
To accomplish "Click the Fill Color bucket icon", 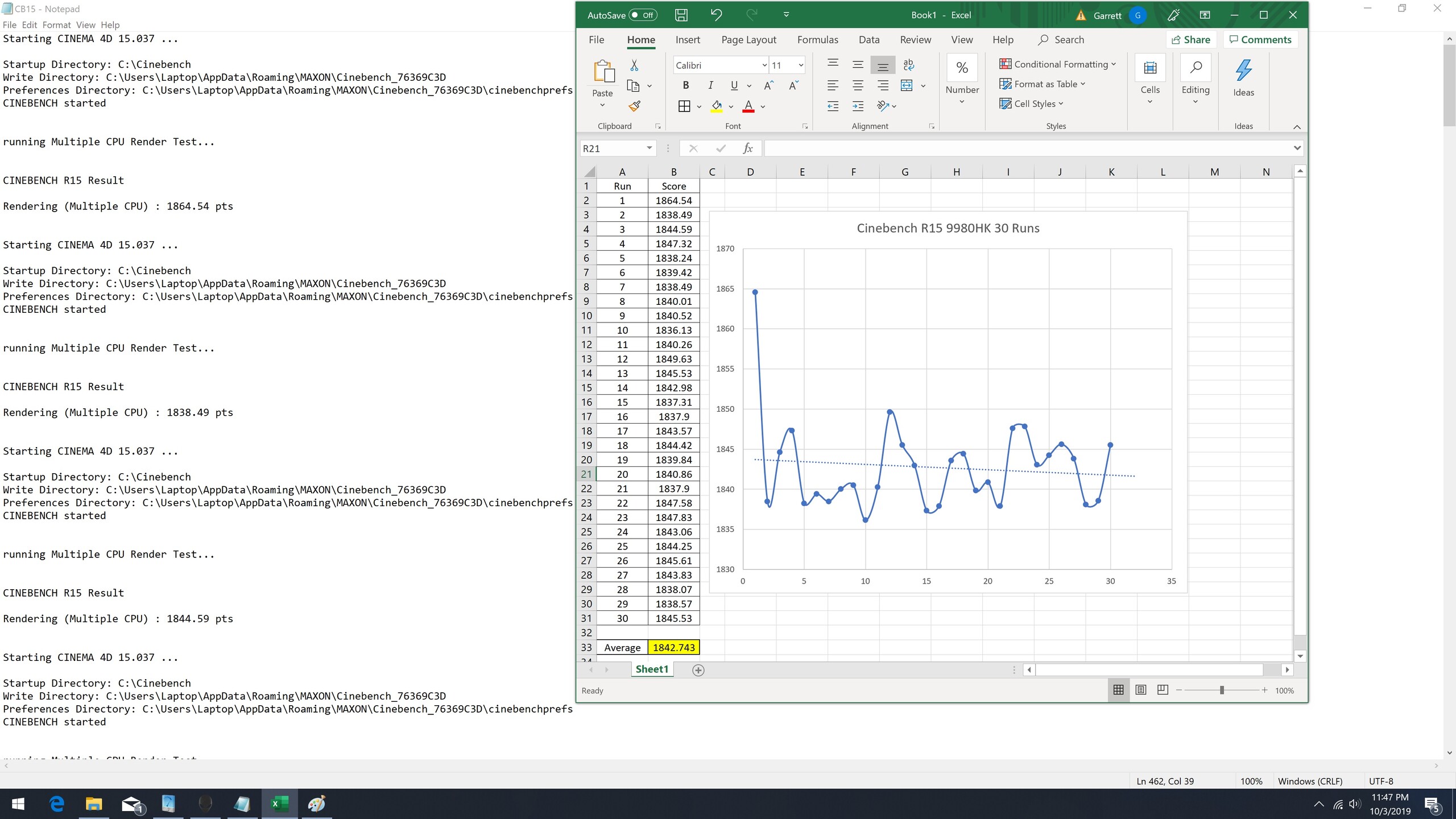I will (717, 106).
